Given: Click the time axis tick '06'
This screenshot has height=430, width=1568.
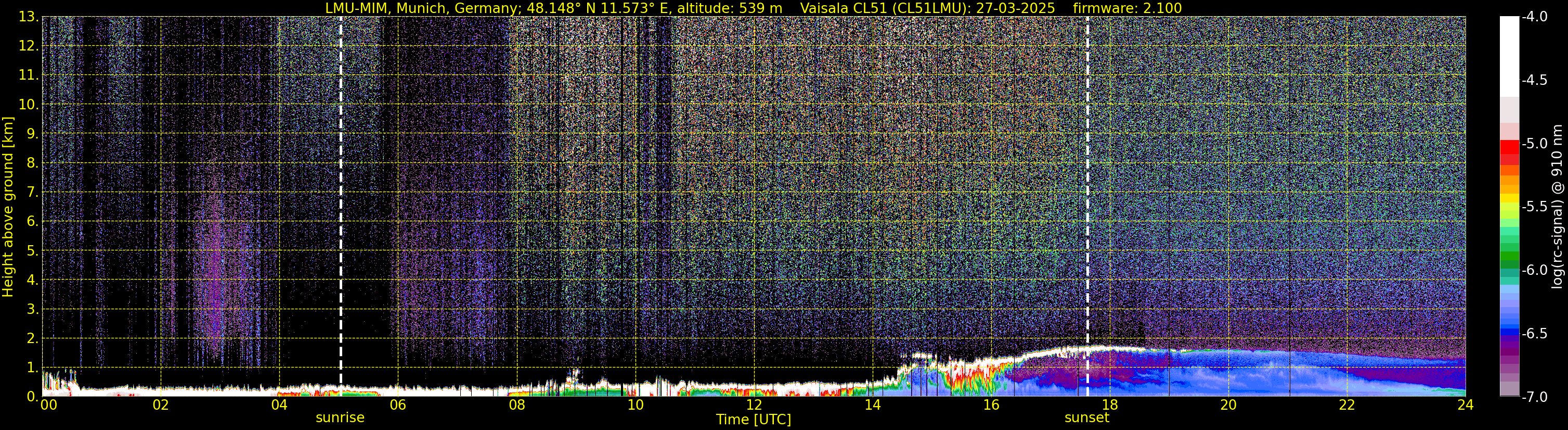Looking at the screenshot, I should point(397,404).
